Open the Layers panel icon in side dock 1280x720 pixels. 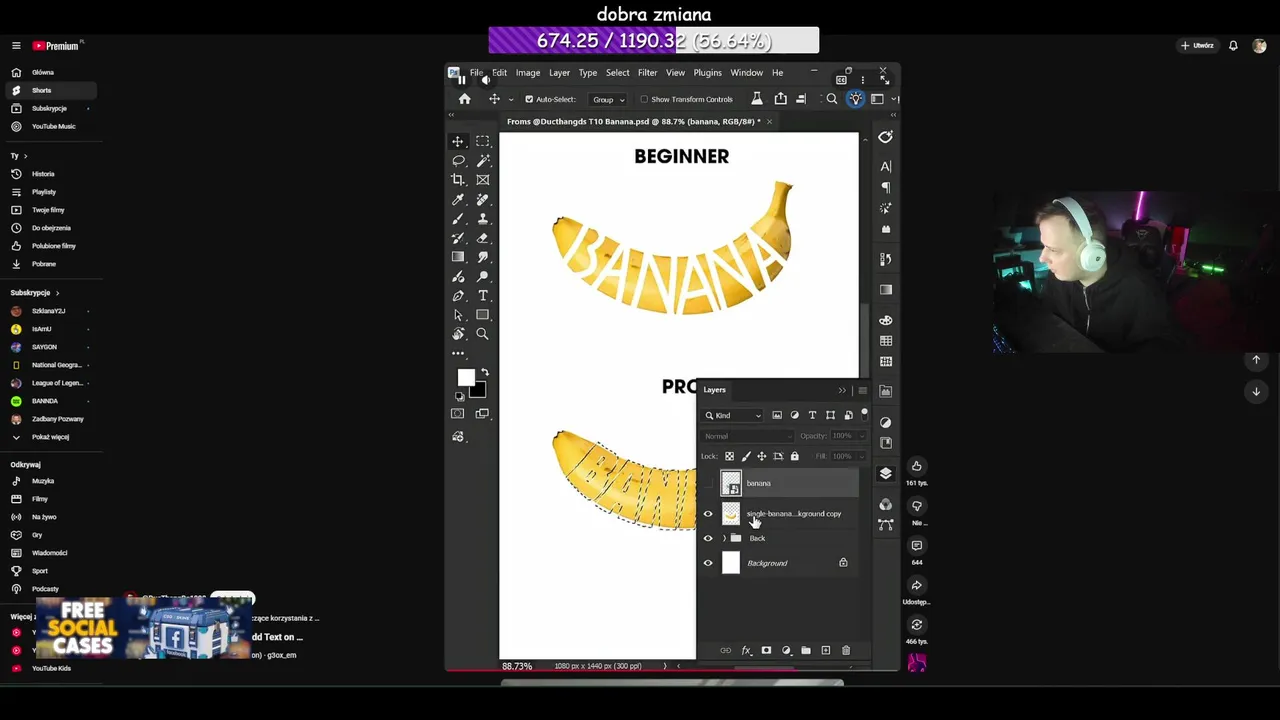tap(885, 473)
